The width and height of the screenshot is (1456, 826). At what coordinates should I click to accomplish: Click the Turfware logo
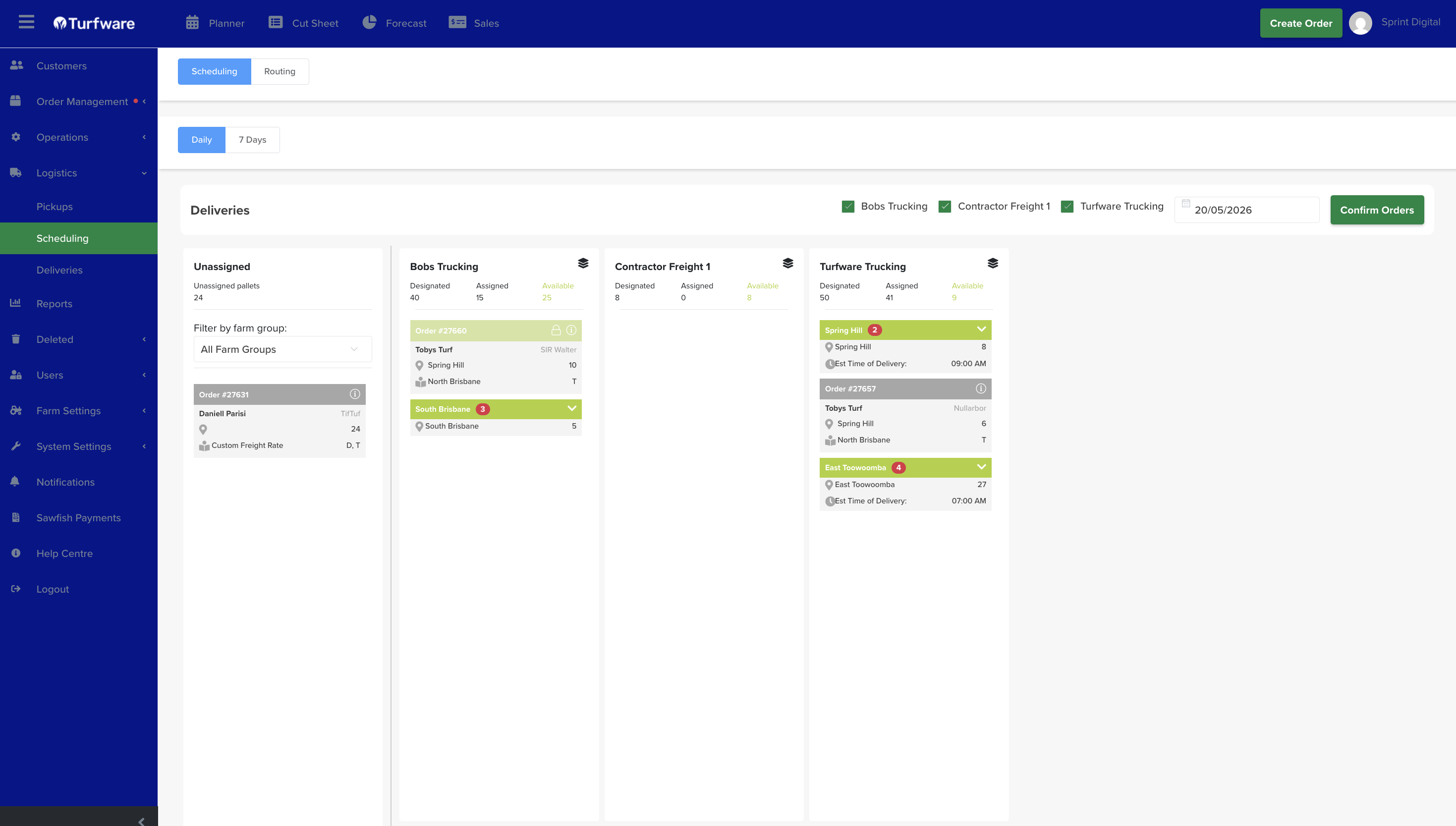pyautogui.click(x=94, y=23)
